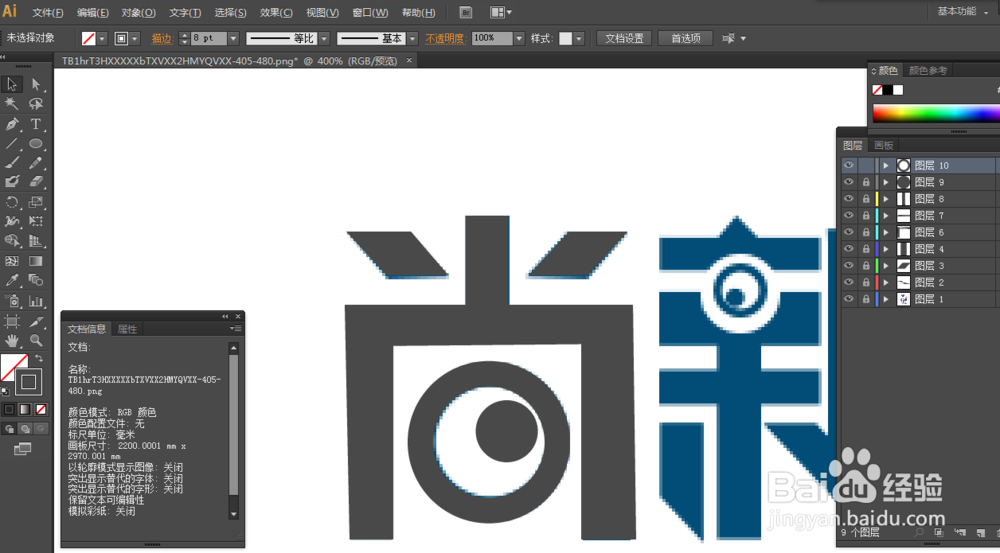
Task: Select the Magic Wand tool
Action: pos(11,103)
